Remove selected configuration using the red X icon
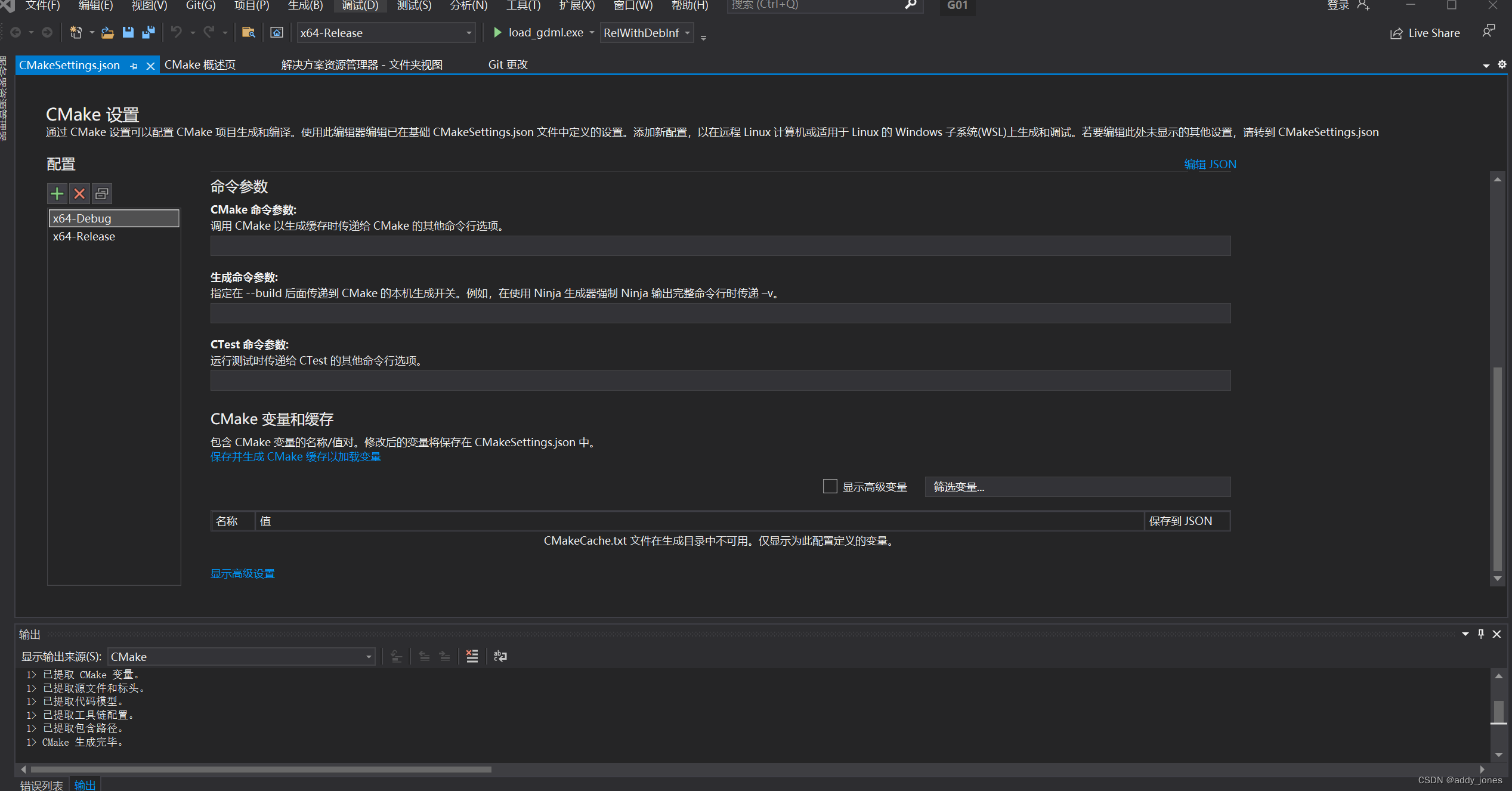Screen dimensions: 1512x791 click(79, 193)
